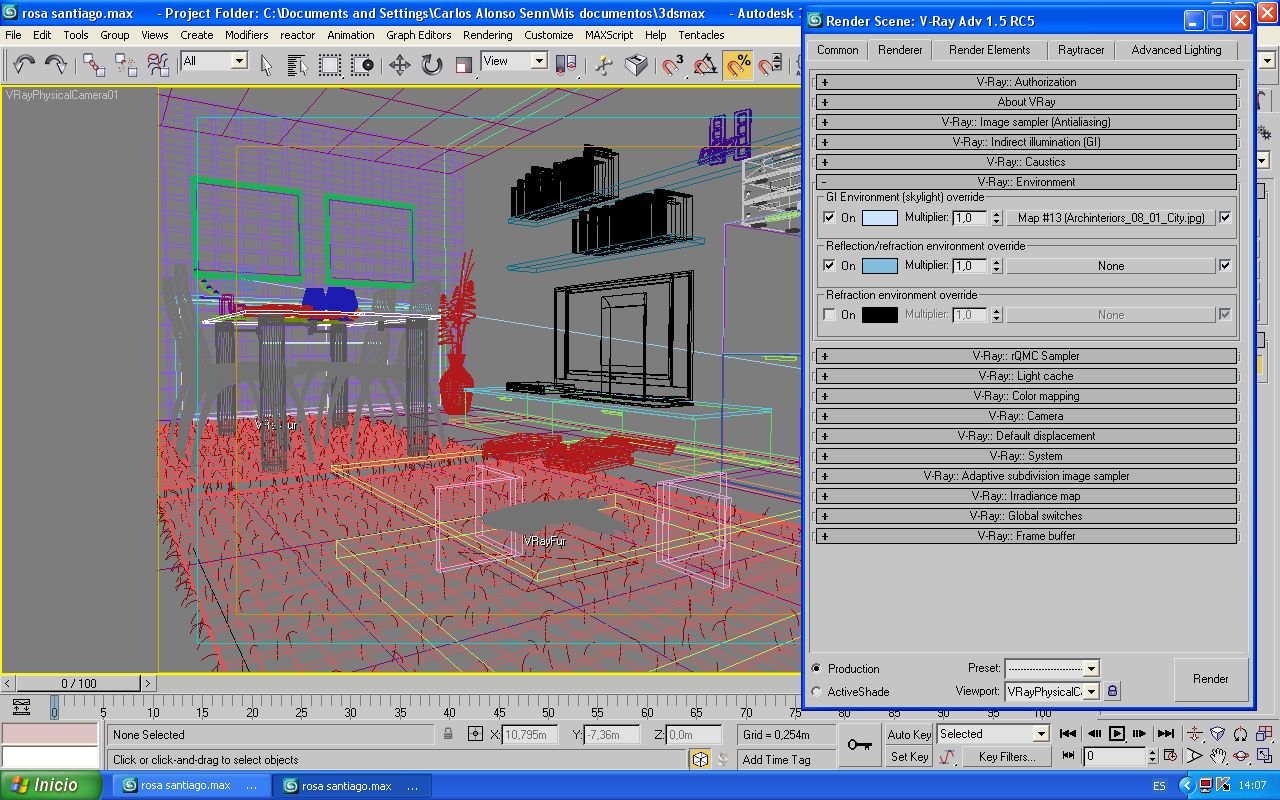Toggle the Angle Snap icon

pos(706,66)
